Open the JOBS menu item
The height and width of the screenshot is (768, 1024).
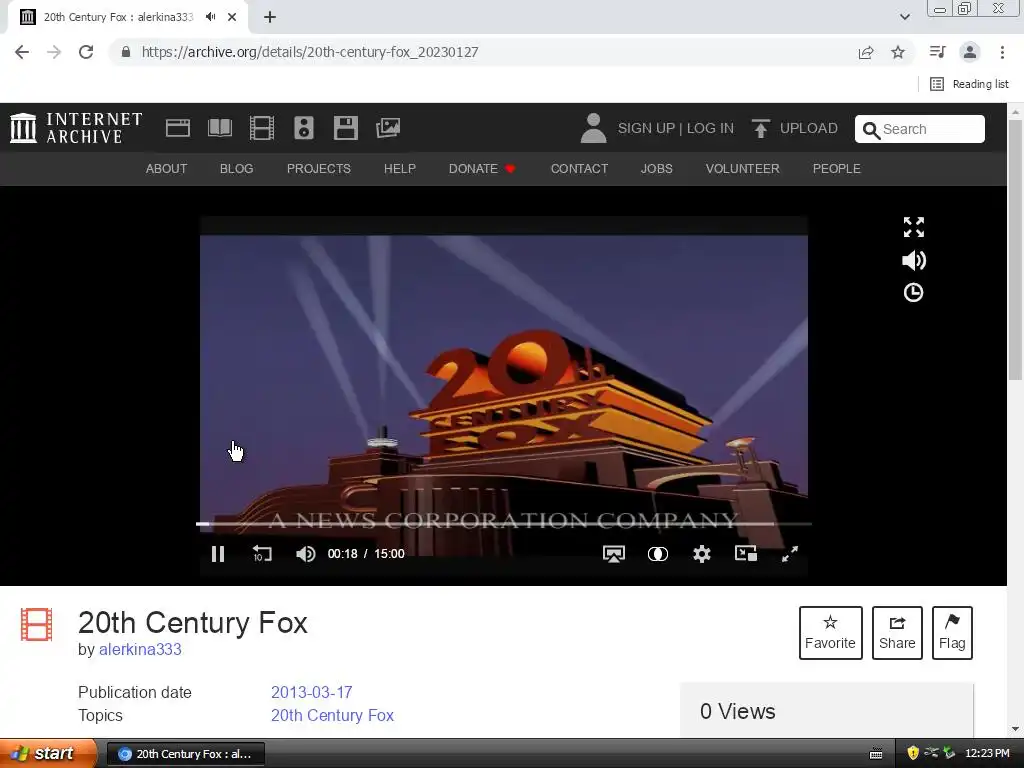(x=656, y=168)
